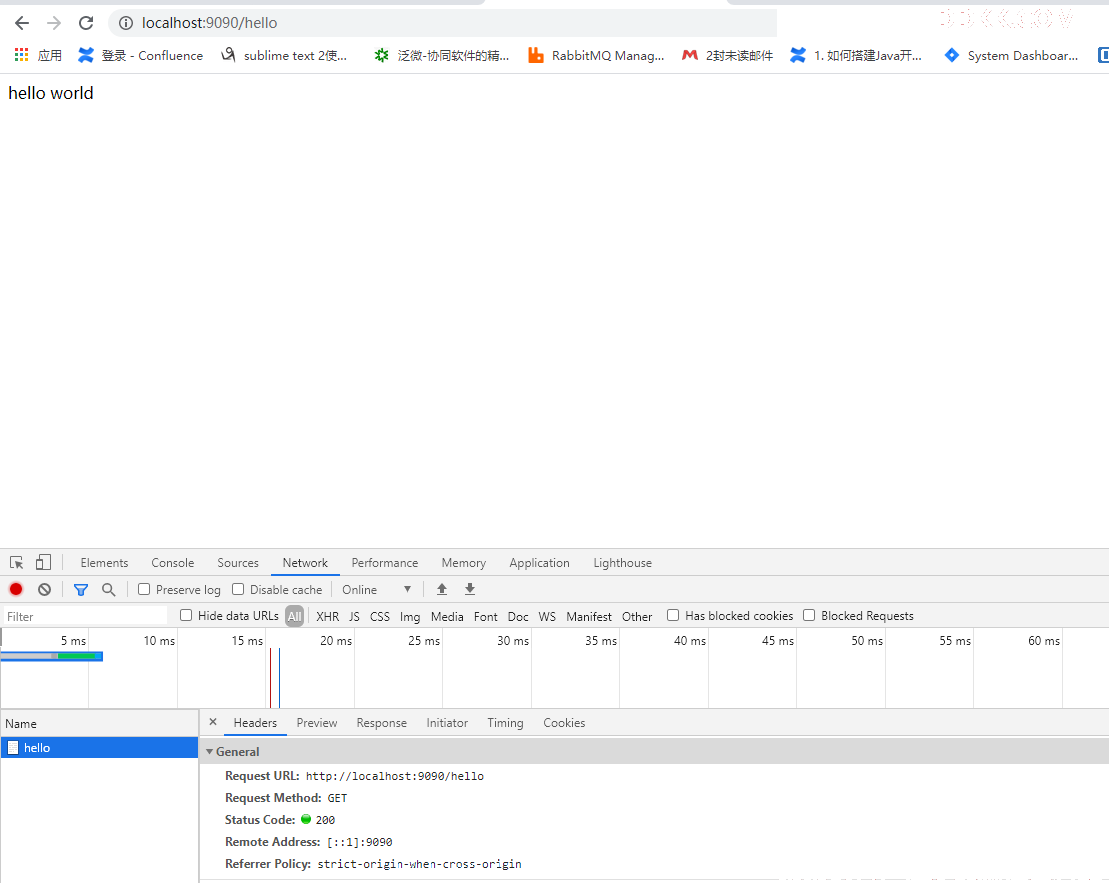The width and height of the screenshot is (1109, 883).
Task: Click the strict-origin-when-cross-origin policy value
Action: click(419, 864)
